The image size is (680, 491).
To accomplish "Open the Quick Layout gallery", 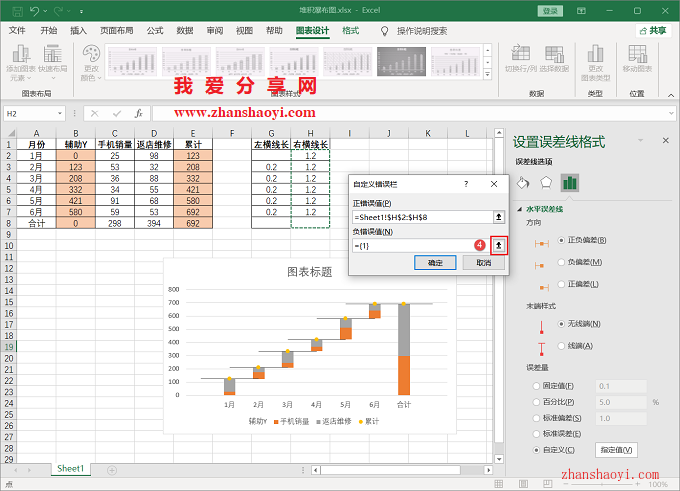I will tap(52, 63).
